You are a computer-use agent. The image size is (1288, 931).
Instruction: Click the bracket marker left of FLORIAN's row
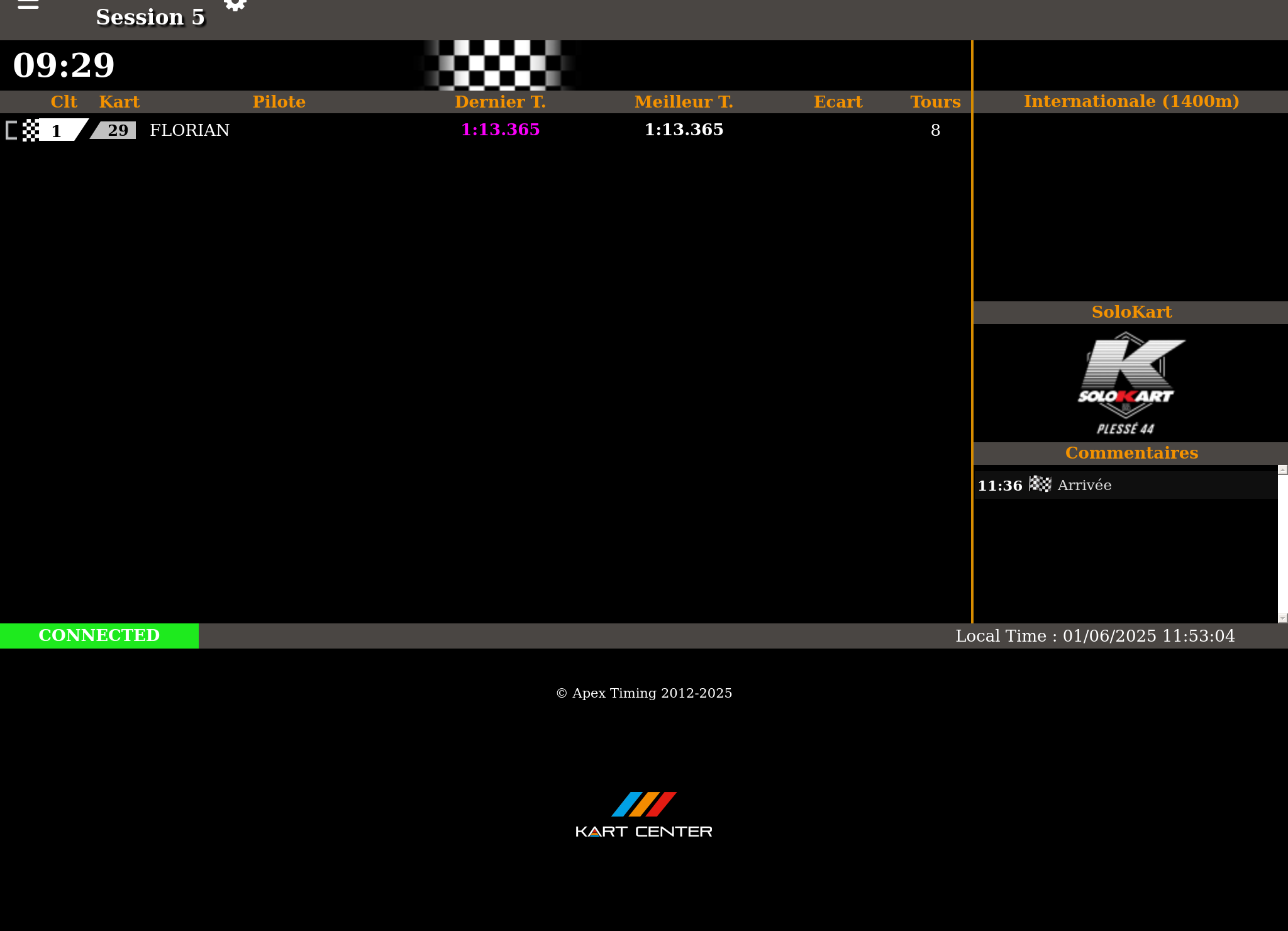[x=11, y=130]
